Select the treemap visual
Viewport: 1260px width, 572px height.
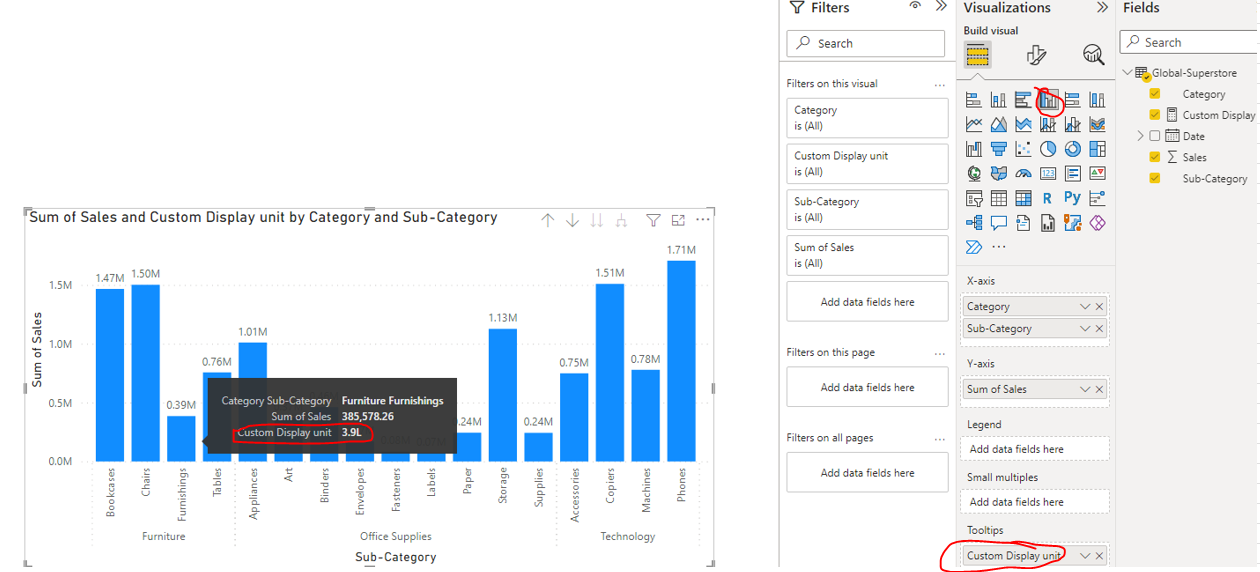click(x=1097, y=149)
